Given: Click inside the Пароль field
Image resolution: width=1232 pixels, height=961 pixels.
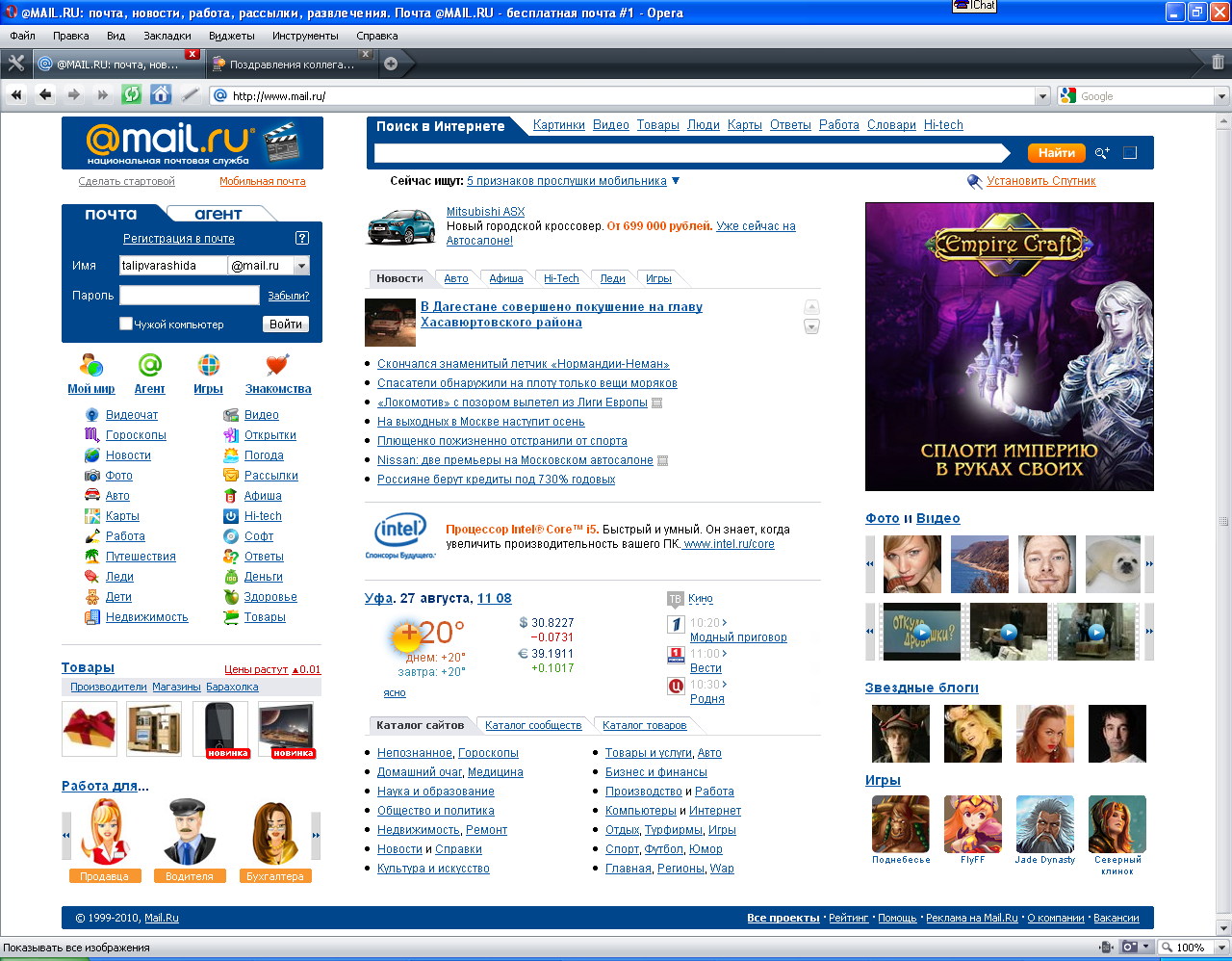Looking at the screenshot, I should (x=190, y=296).
